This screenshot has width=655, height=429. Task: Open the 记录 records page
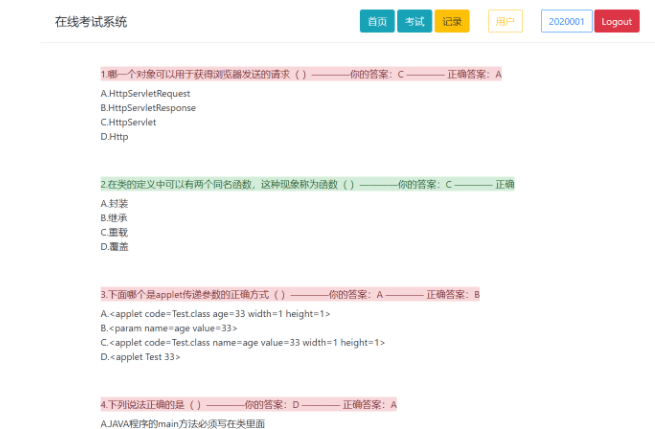click(x=452, y=21)
